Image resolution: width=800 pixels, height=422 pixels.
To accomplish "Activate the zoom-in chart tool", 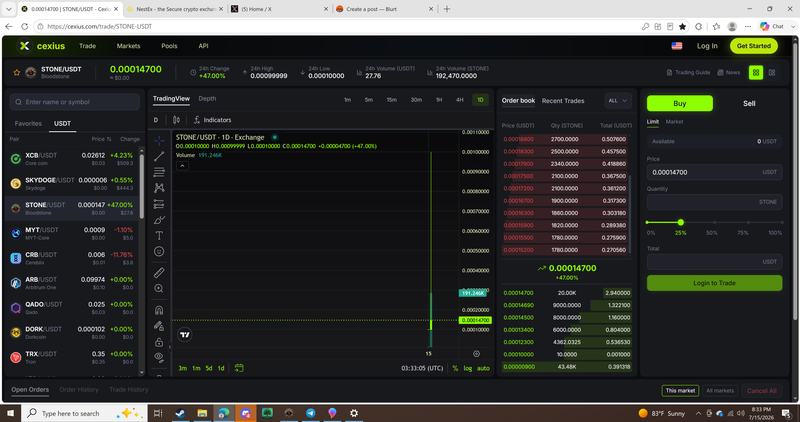I will [159, 288].
